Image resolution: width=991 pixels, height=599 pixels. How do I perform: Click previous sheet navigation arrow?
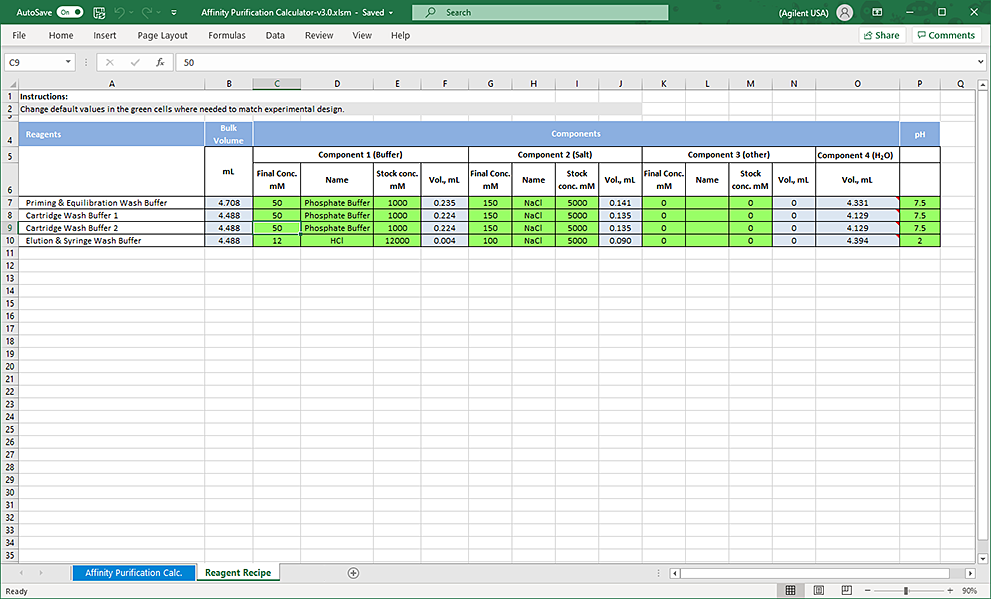(21, 572)
